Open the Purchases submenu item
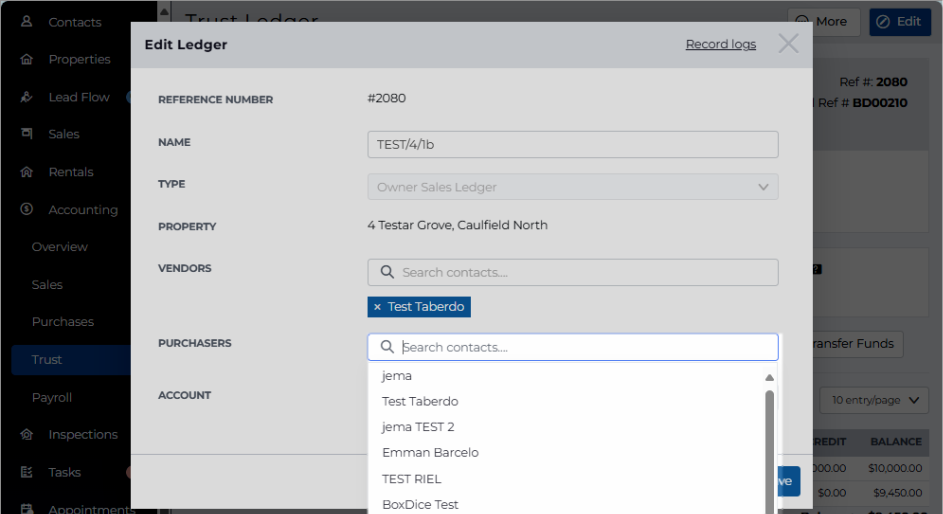 point(63,322)
